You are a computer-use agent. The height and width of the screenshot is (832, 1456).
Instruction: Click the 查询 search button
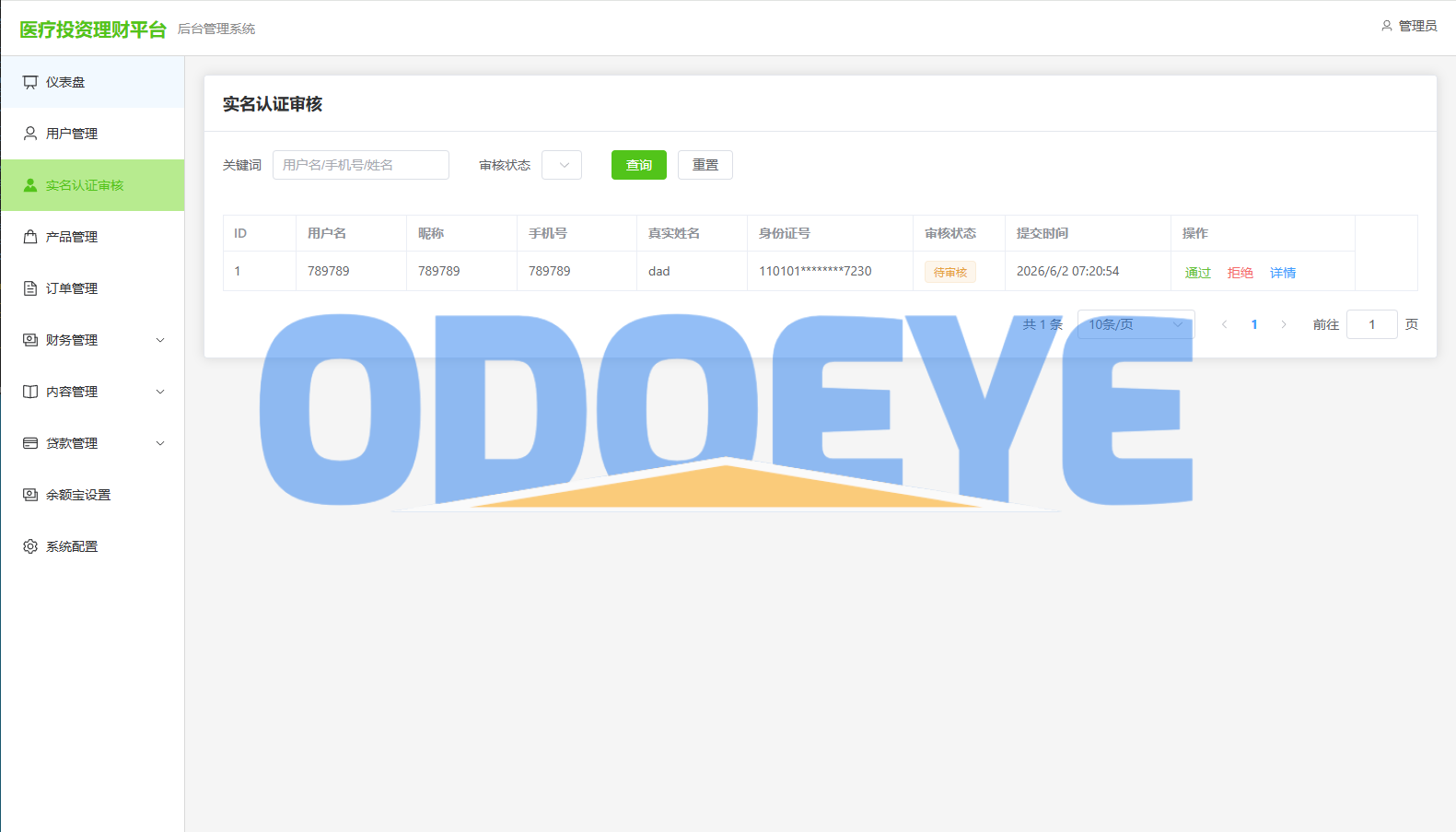(x=639, y=165)
